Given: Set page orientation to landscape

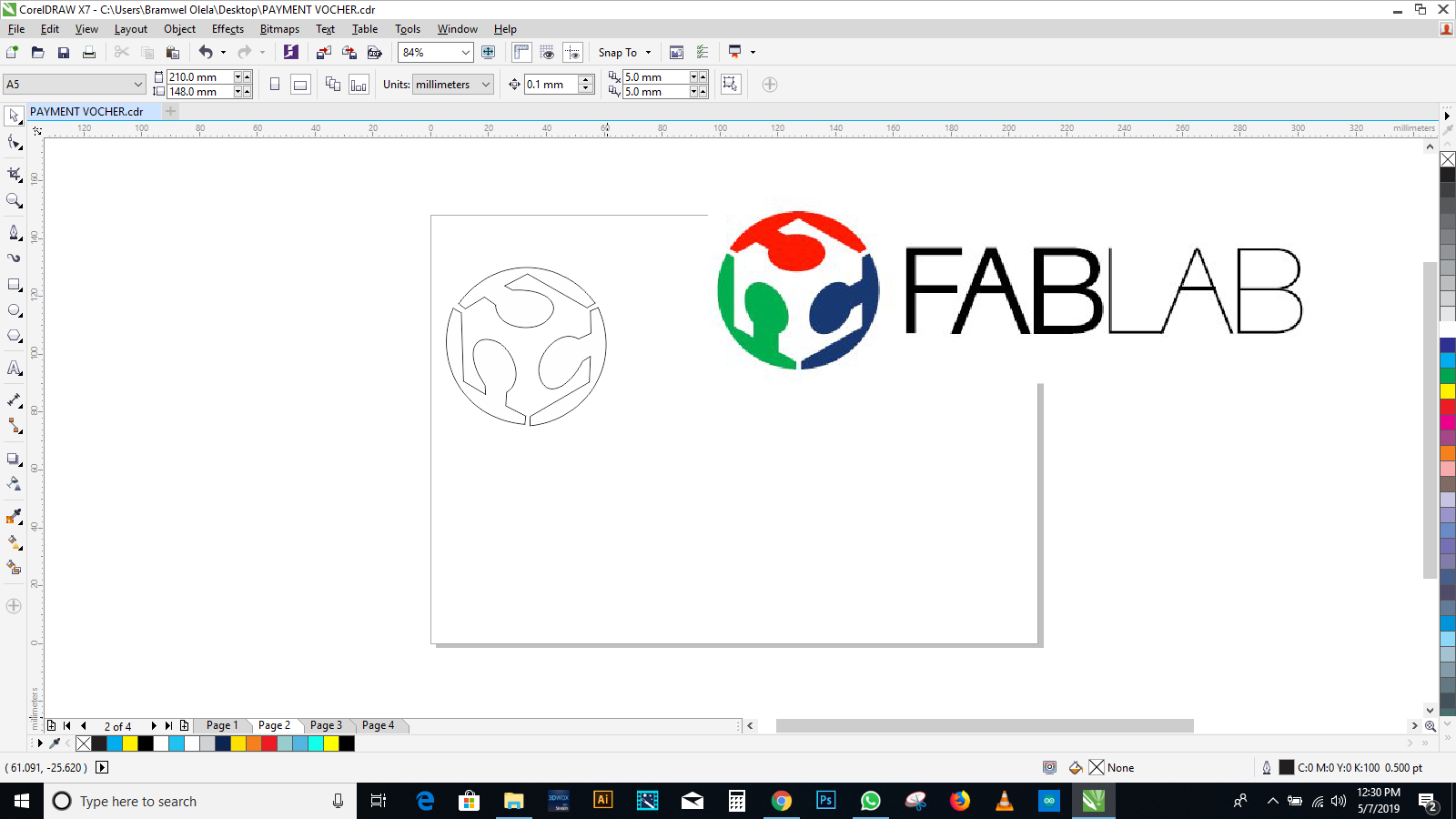Looking at the screenshot, I should pyautogui.click(x=300, y=85).
